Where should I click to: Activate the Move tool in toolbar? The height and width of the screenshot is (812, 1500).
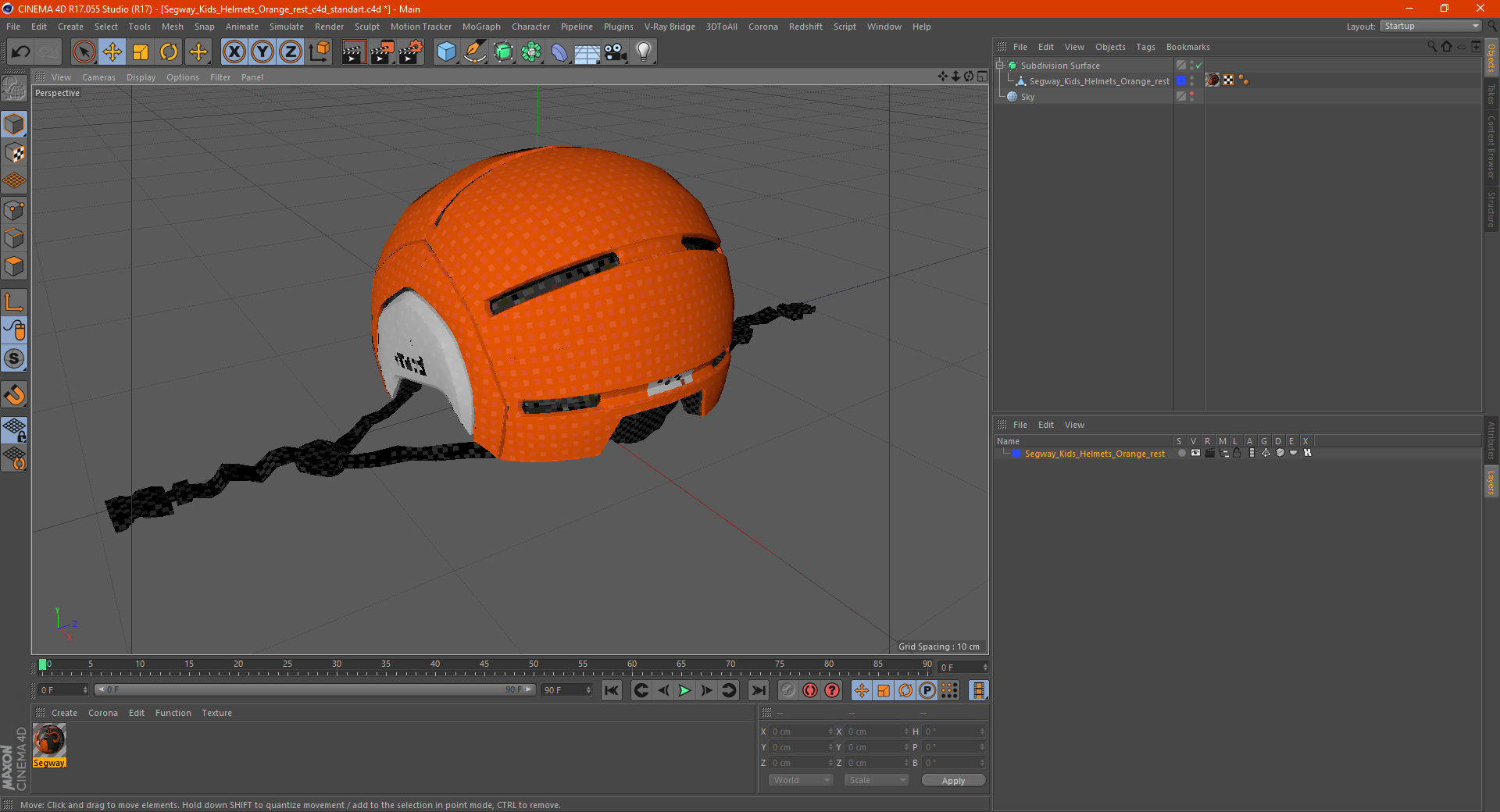pos(112,52)
